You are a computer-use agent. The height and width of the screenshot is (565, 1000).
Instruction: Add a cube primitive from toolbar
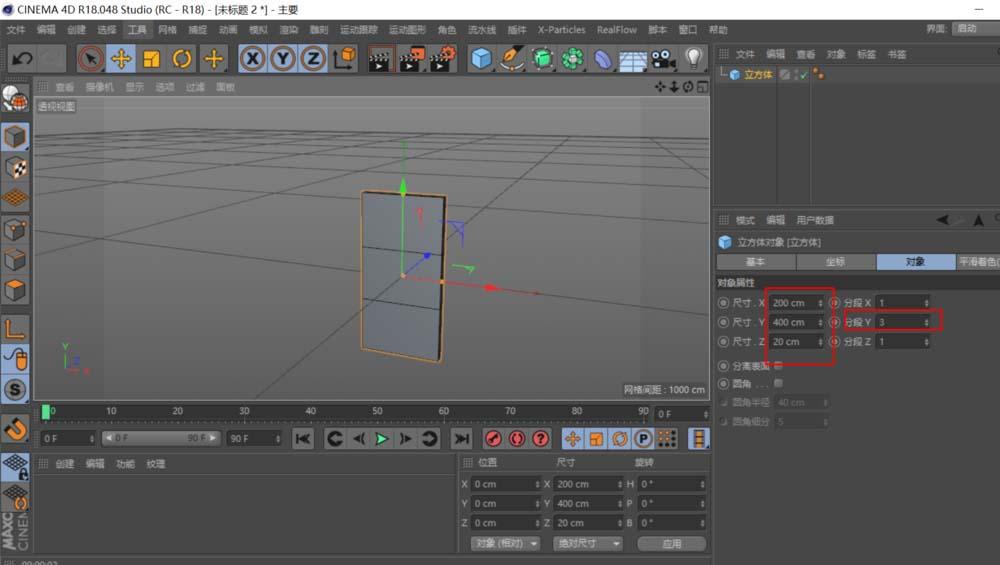coord(482,59)
